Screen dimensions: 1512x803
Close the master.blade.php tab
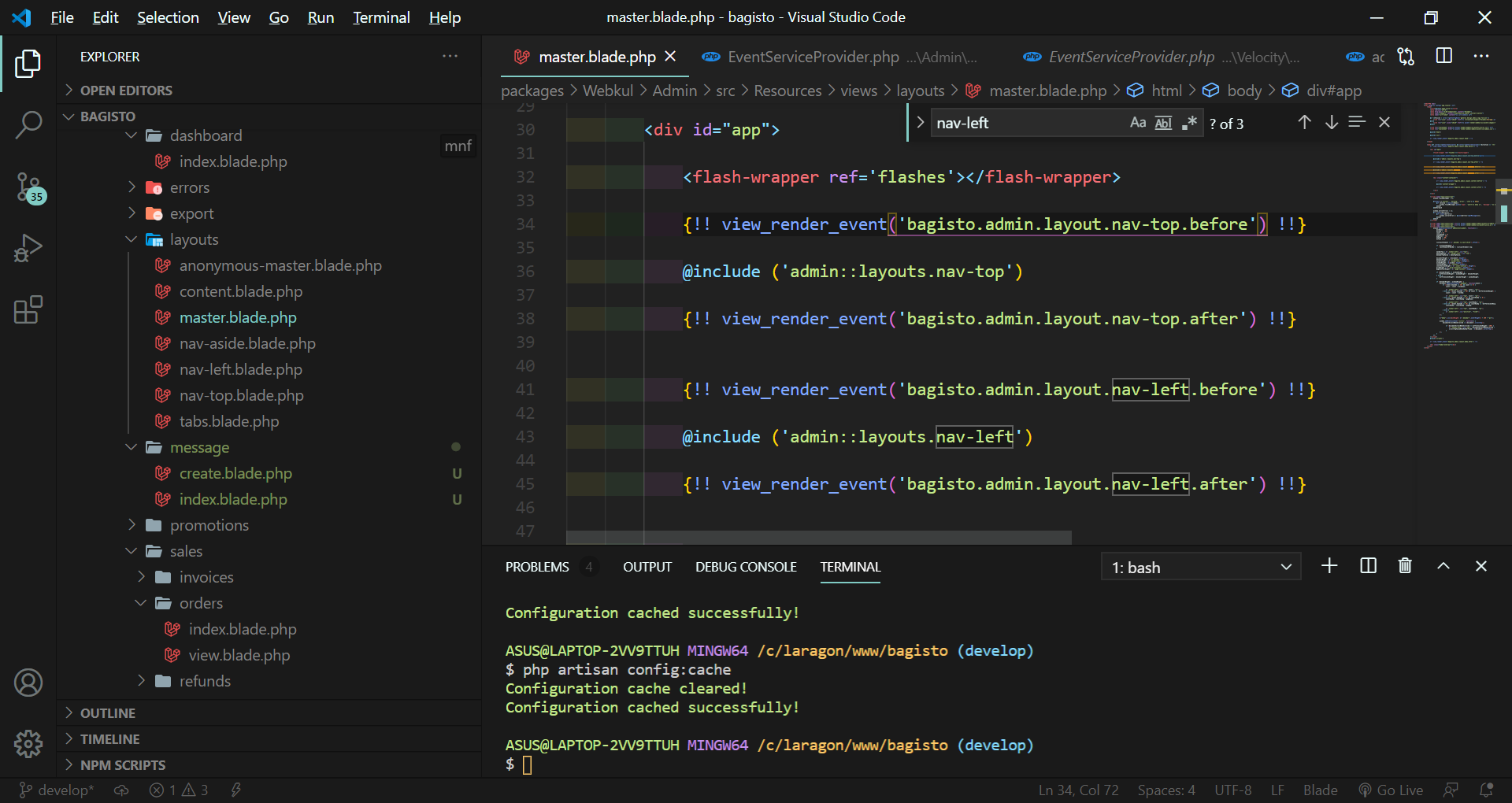(670, 57)
